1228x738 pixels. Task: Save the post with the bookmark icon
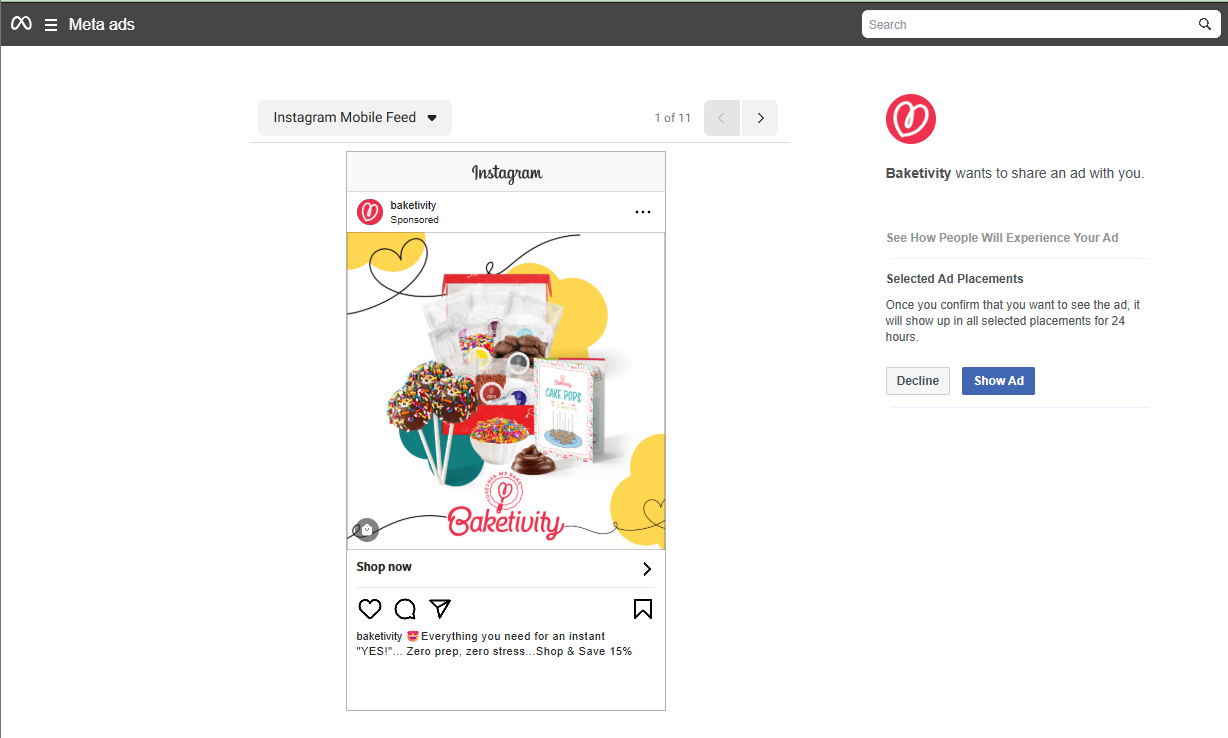(643, 608)
